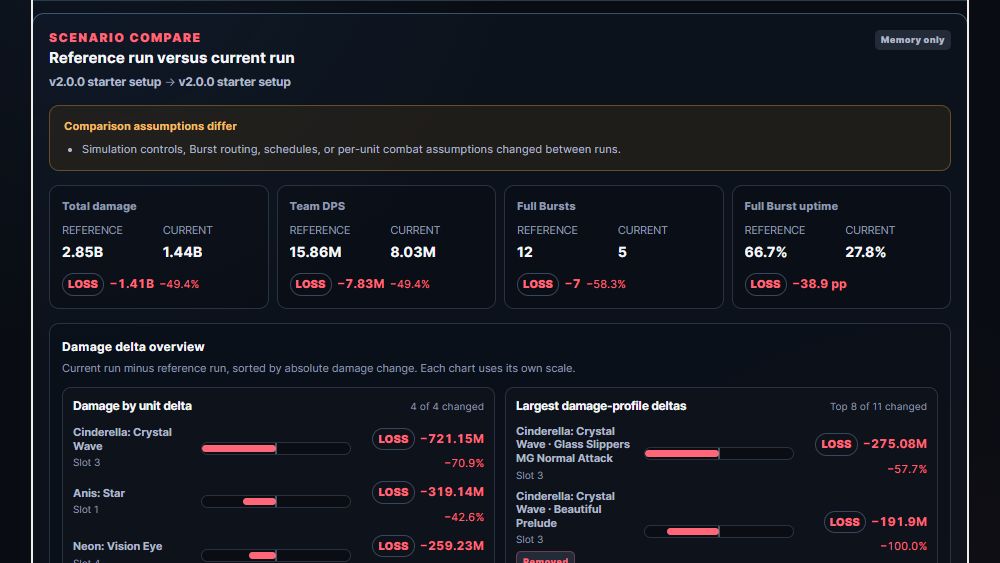The width and height of the screenshot is (1000, 563).
Task: Click LOSS badge beside -191.9M
Action: coord(844,522)
